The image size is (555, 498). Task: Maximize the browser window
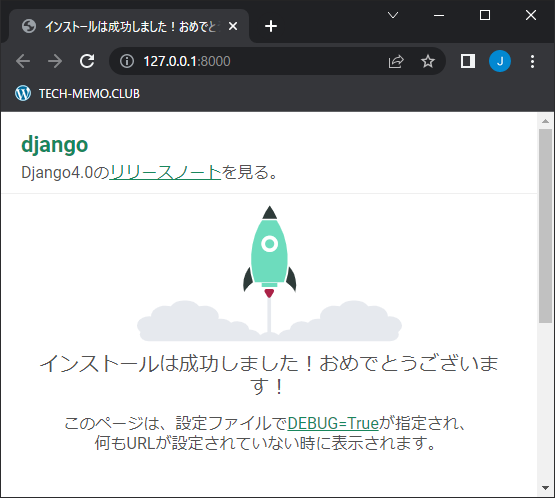point(485,15)
